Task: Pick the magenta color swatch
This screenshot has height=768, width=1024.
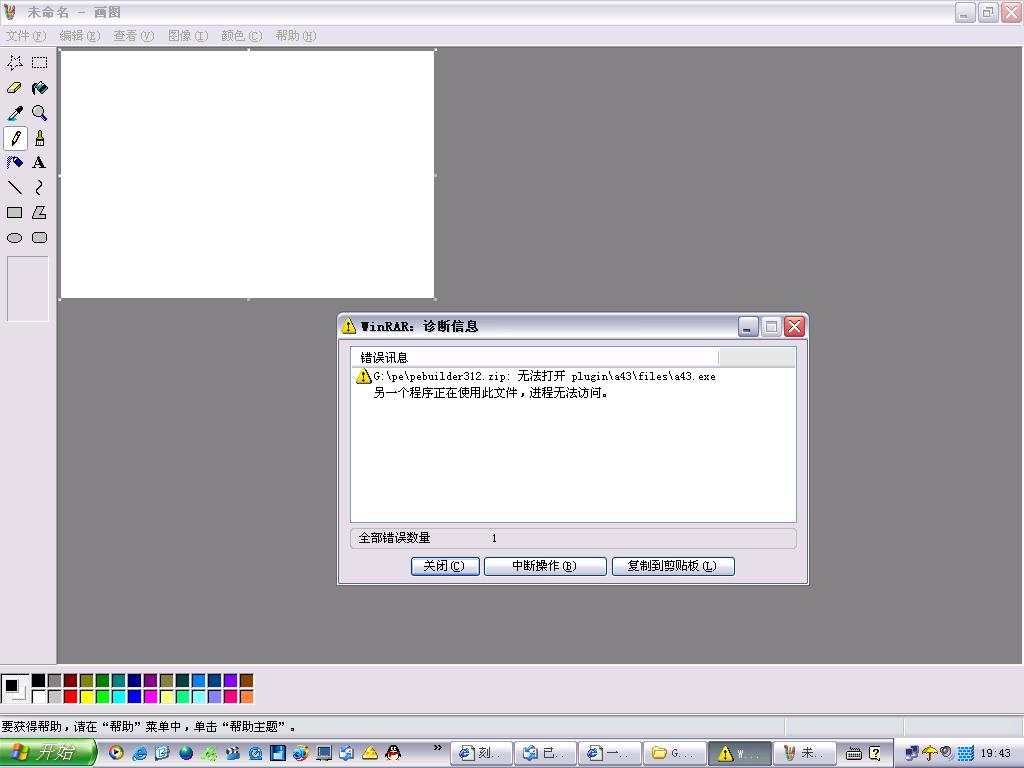Action: point(151,696)
